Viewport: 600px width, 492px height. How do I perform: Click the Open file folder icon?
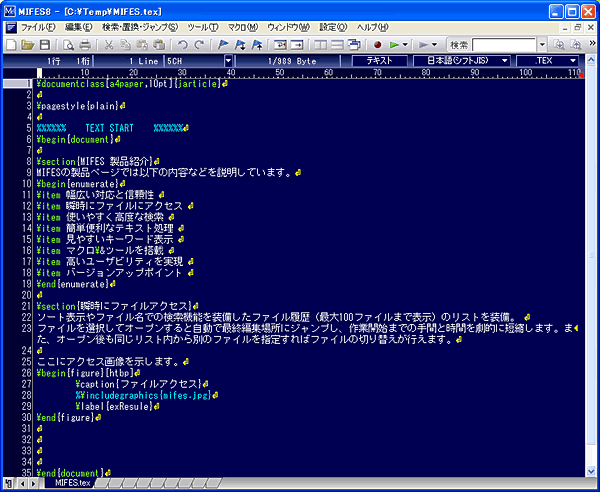(x=27, y=45)
